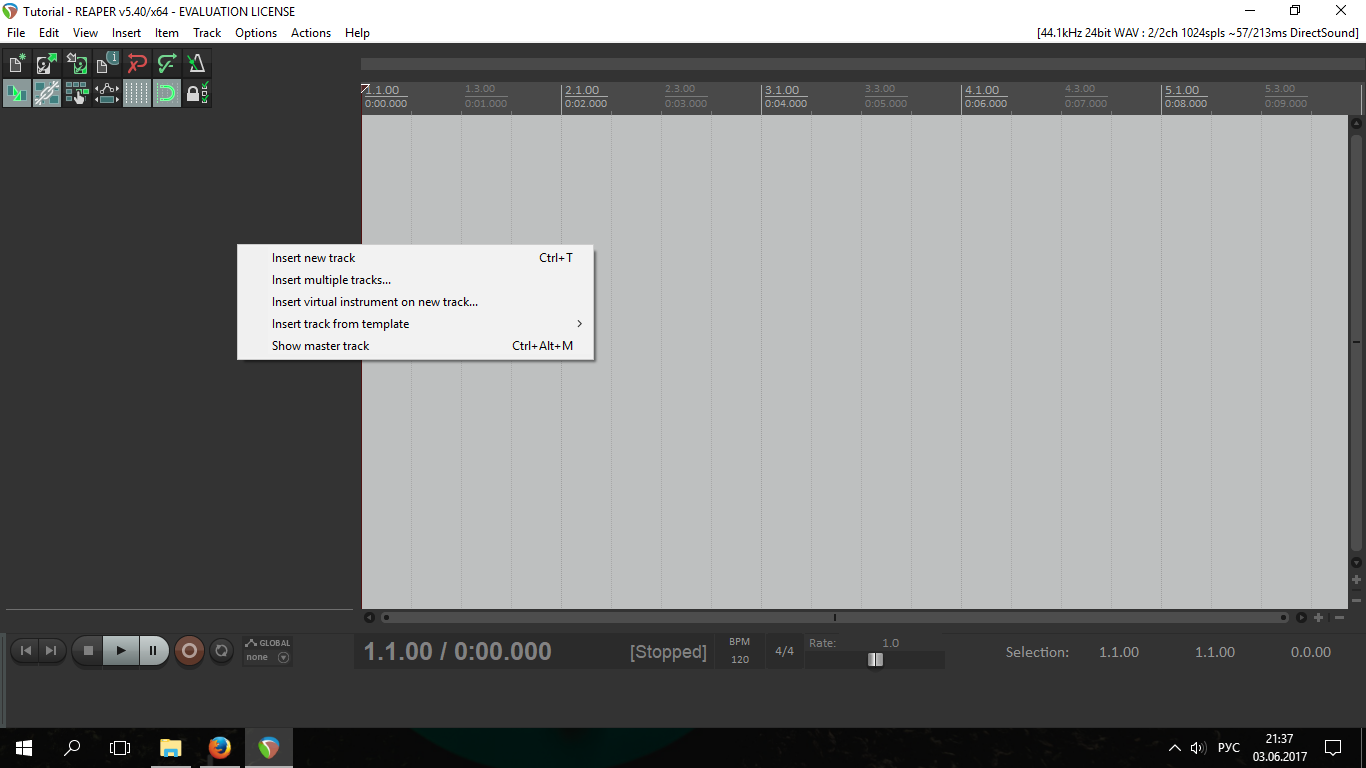1366x768 pixels.
Task: Click the Stop transport button
Action: click(x=88, y=651)
